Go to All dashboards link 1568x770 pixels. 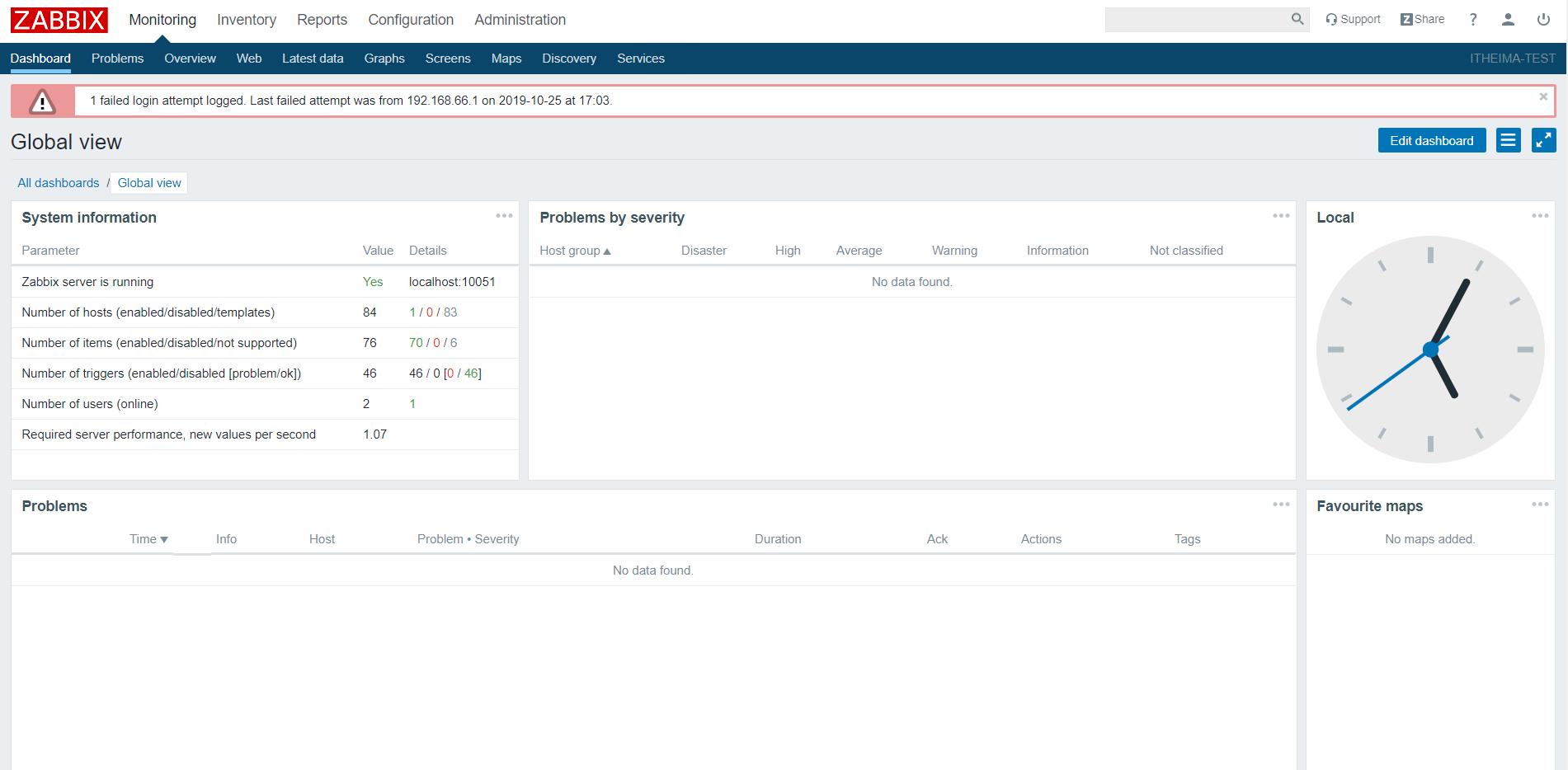click(59, 183)
